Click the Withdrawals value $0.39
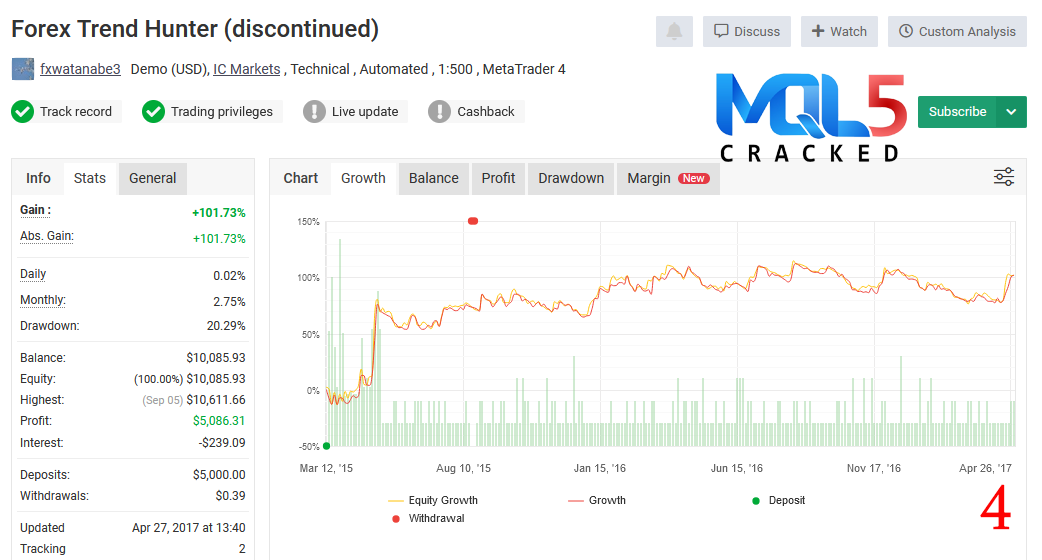The height and width of the screenshot is (560, 1042). pyautogui.click(x=230, y=496)
